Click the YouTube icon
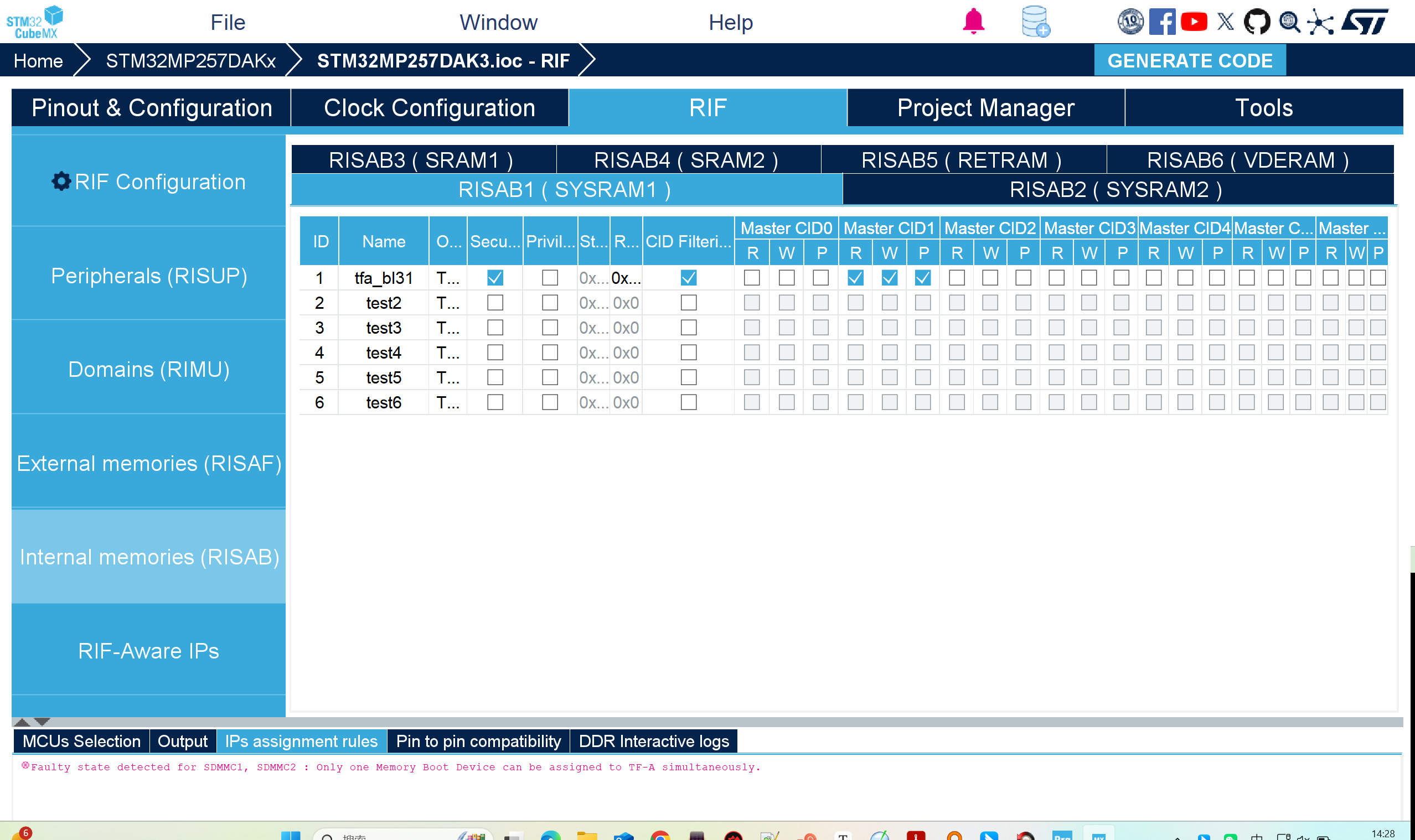Viewport: 1415px width, 840px height. tap(1194, 22)
